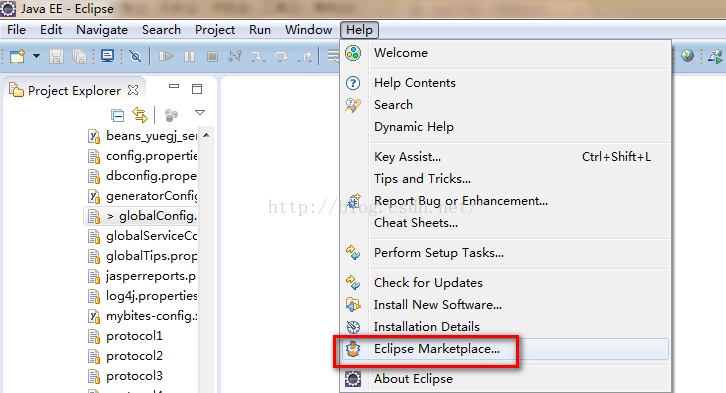This screenshot has height=393, width=726.
Task: Open the Edit menu
Action: click(51, 30)
